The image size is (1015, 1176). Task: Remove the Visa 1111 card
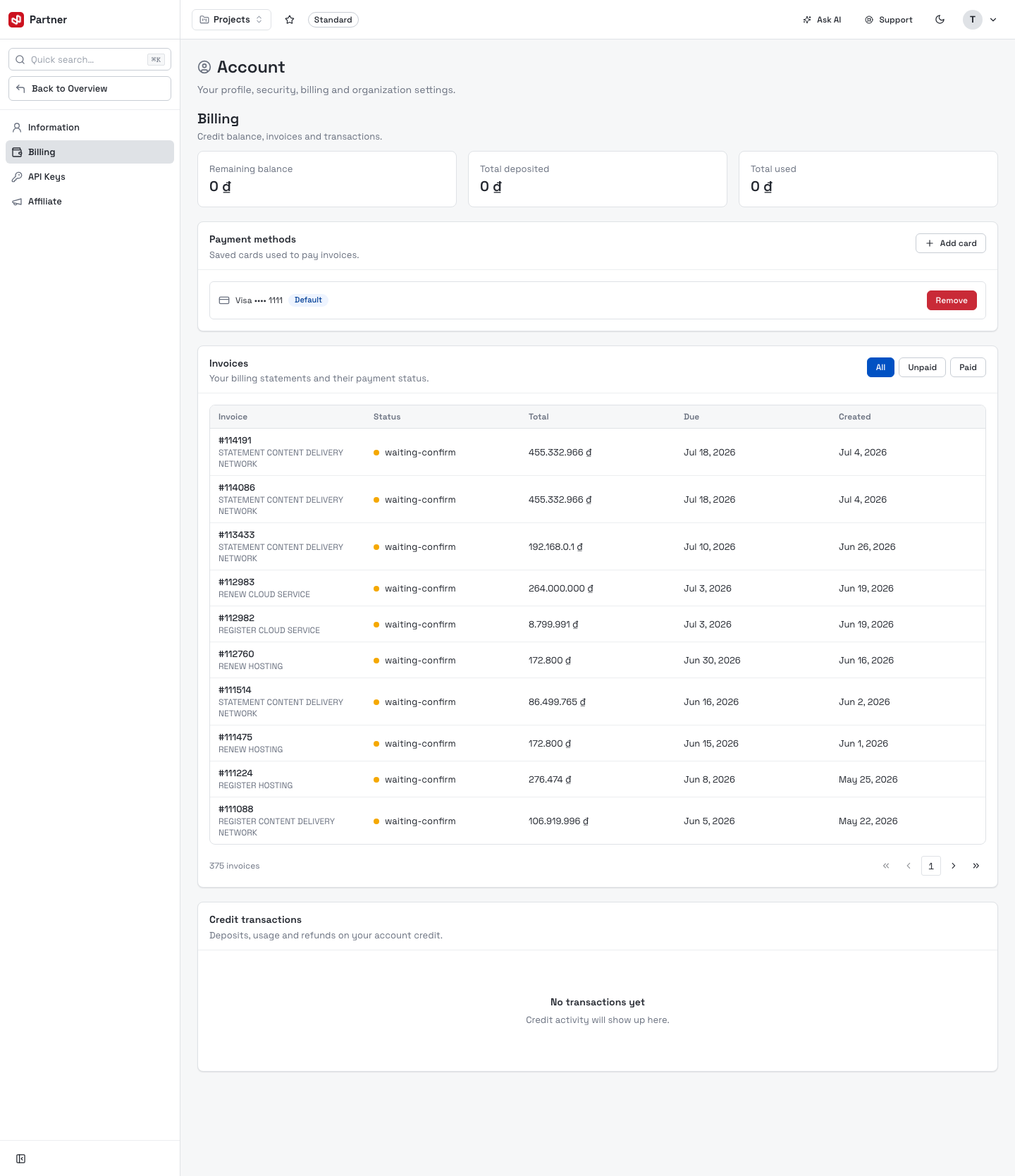coord(952,300)
